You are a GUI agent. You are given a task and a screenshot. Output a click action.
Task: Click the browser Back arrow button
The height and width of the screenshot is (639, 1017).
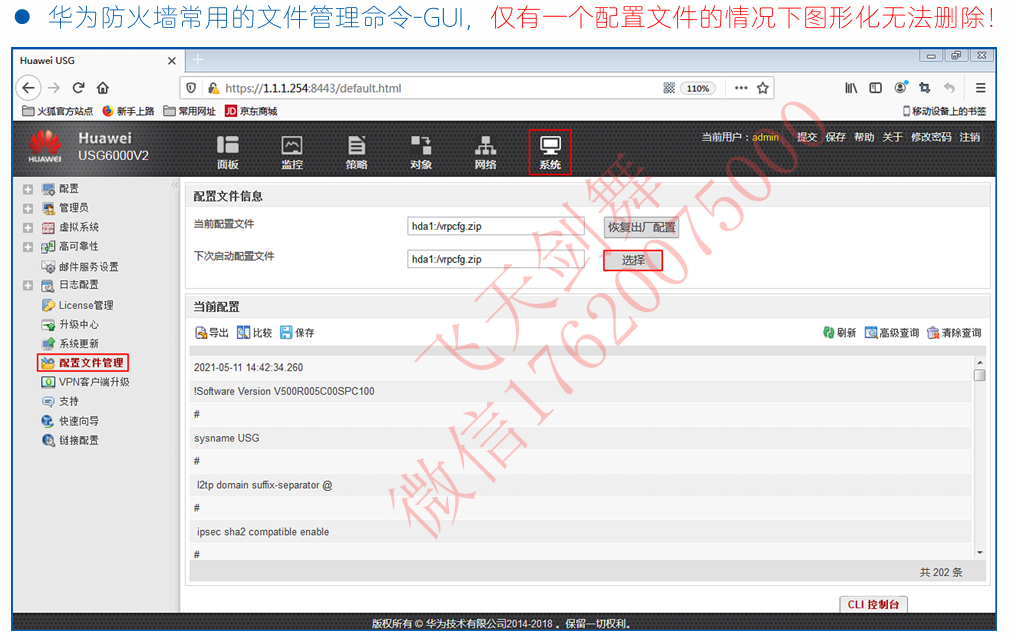pyautogui.click(x=29, y=88)
